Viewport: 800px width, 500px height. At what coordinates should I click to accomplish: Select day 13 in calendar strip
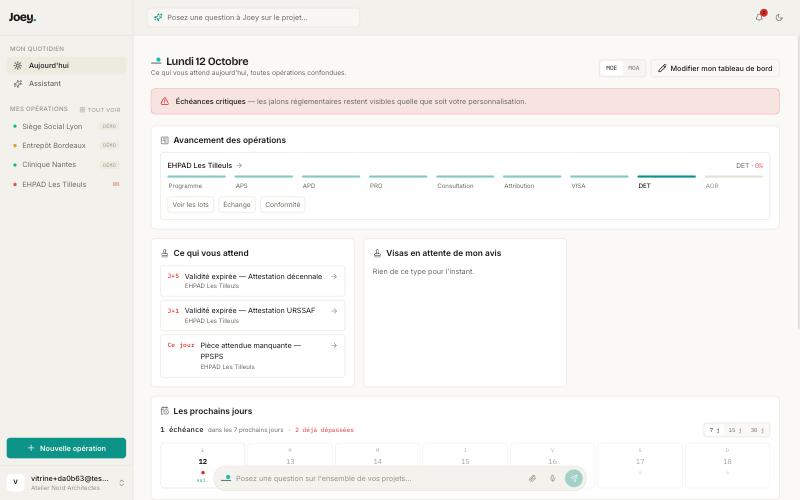(x=290, y=465)
